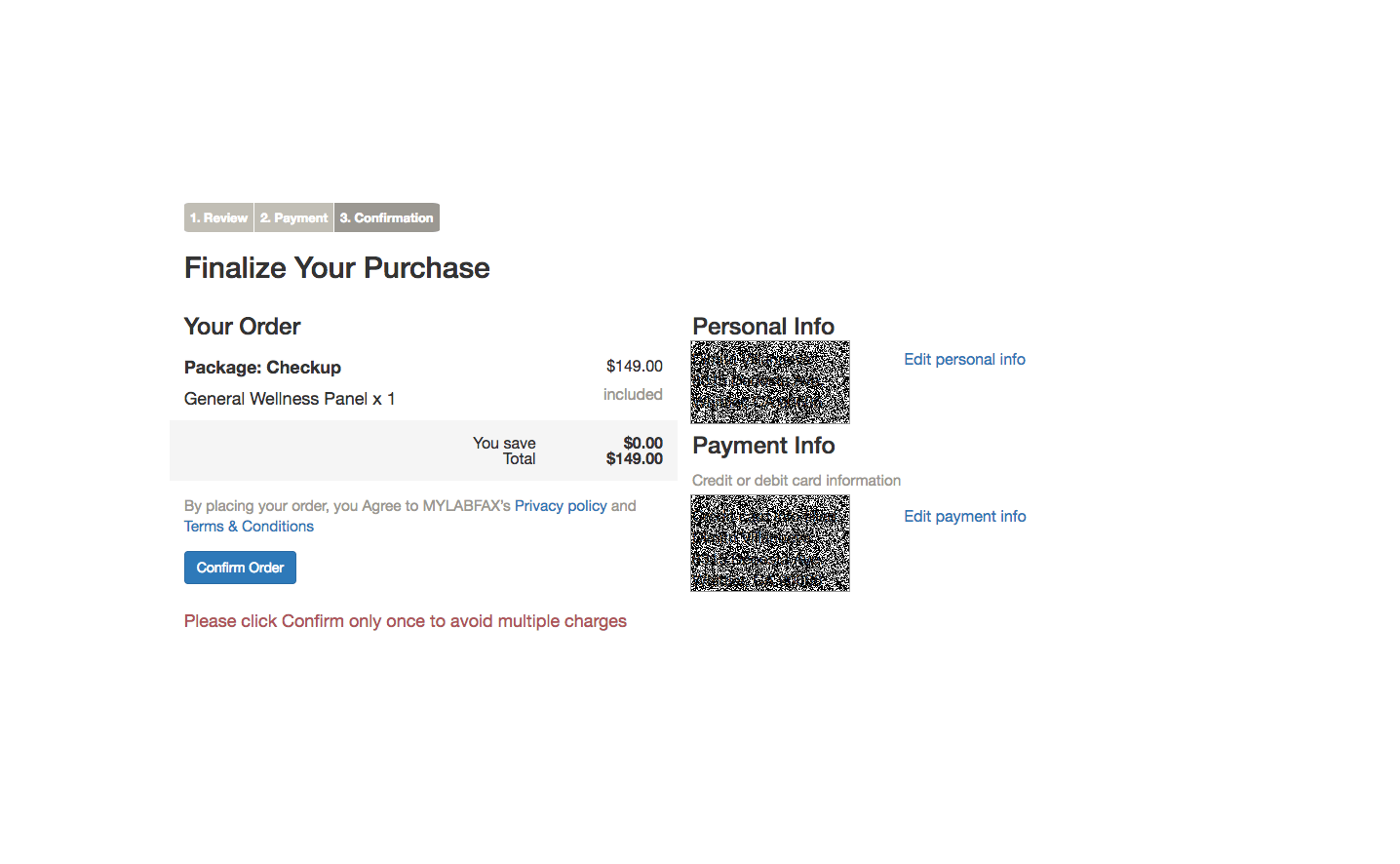
Task: Click the obscured card details block
Action: click(770, 543)
